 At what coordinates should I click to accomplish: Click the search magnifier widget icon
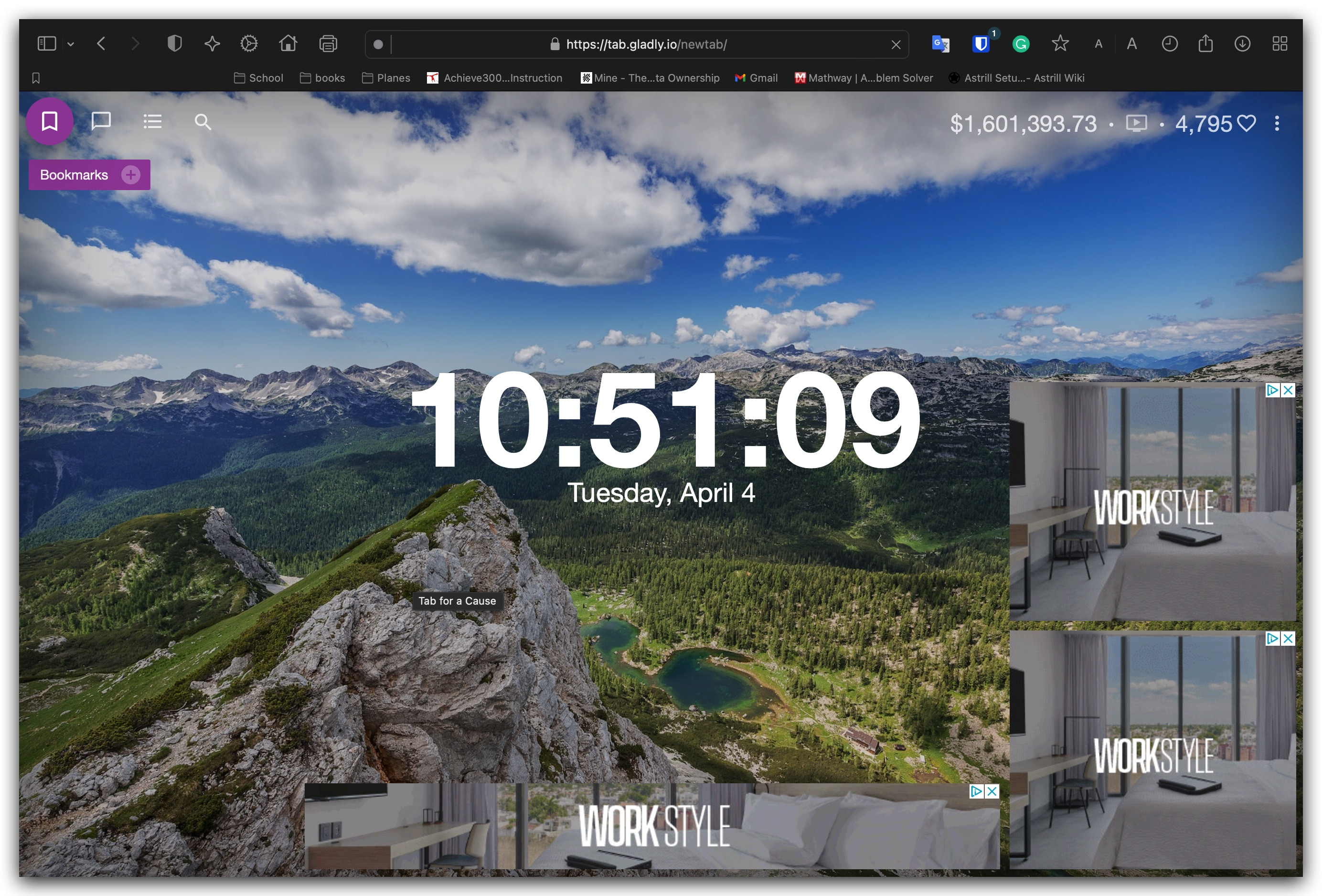click(x=203, y=122)
